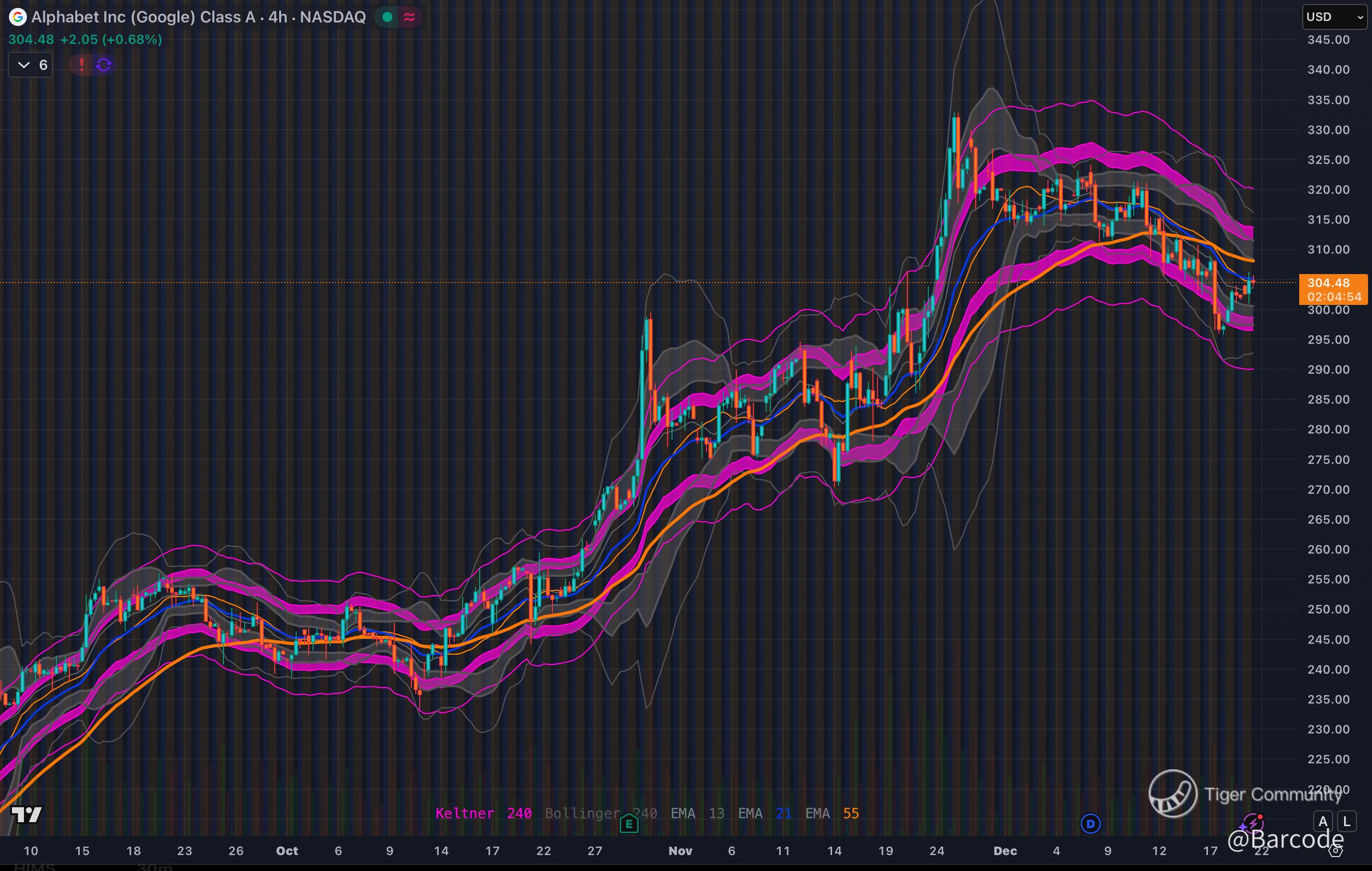
Task: Toggle auto scale A button
Action: (1323, 822)
